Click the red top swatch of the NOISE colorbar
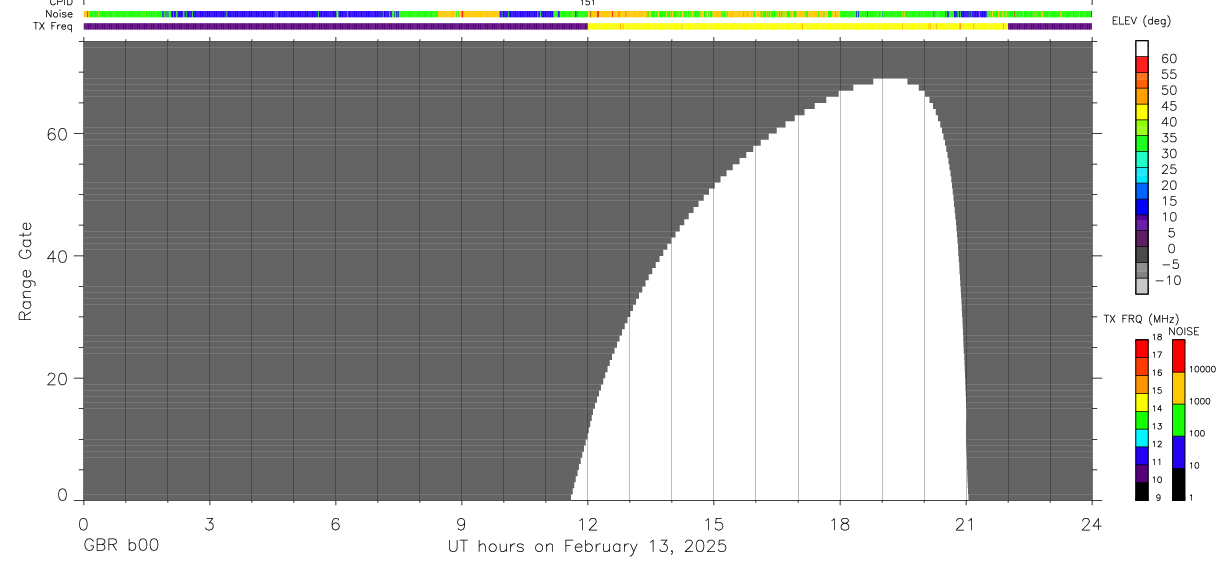1228x567 pixels. (x=1178, y=356)
